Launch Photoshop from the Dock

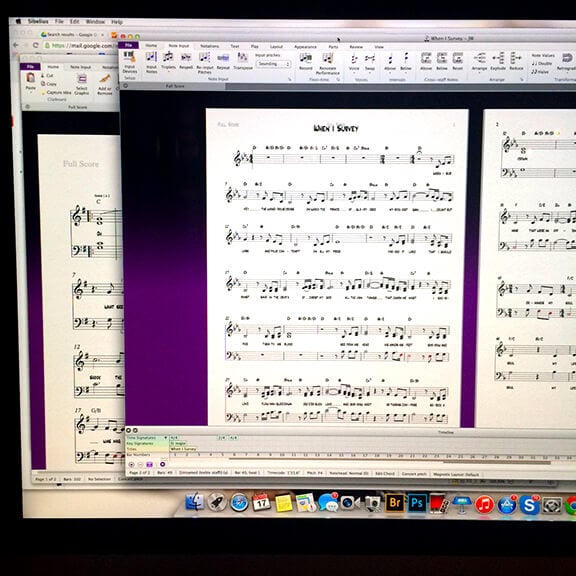pos(417,503)
